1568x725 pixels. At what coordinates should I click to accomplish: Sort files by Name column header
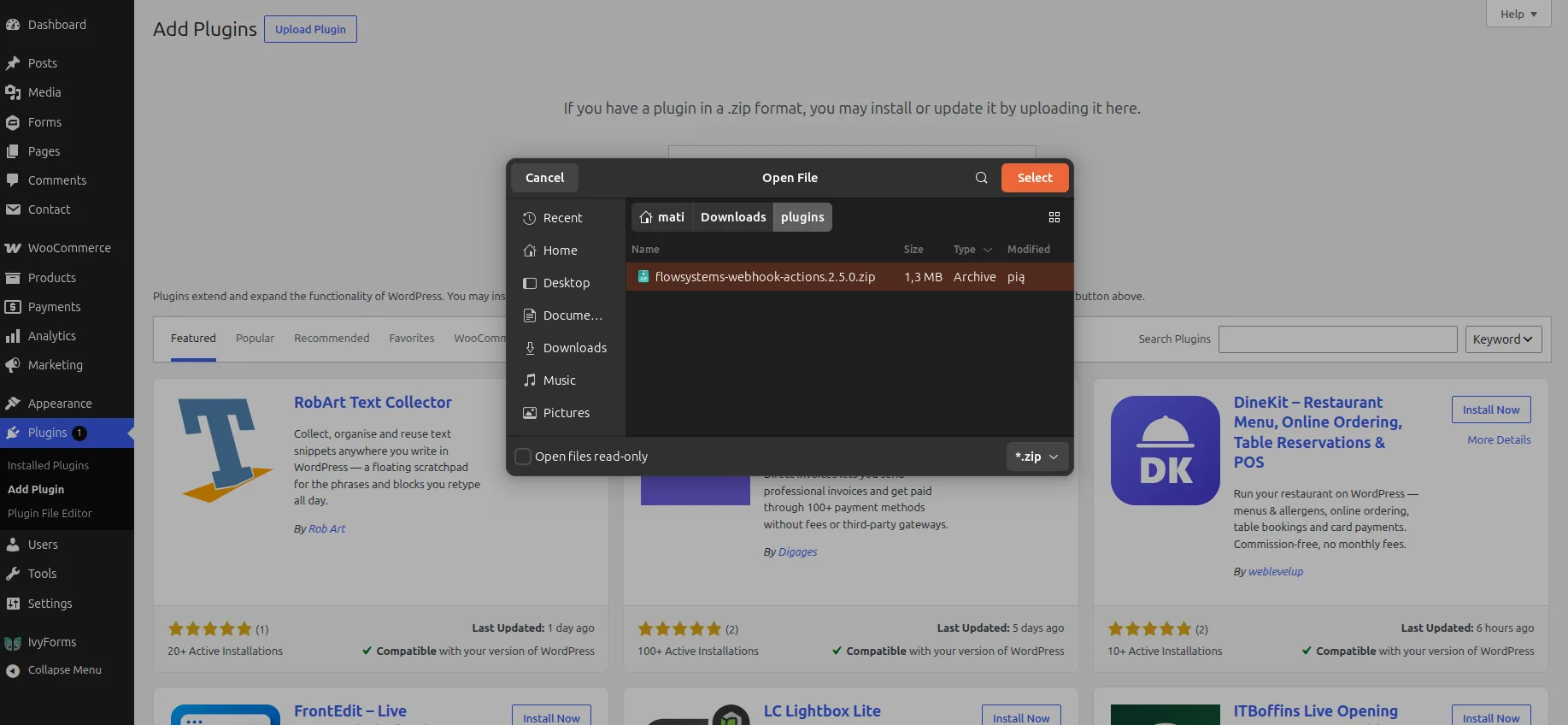tap(645, 250)
